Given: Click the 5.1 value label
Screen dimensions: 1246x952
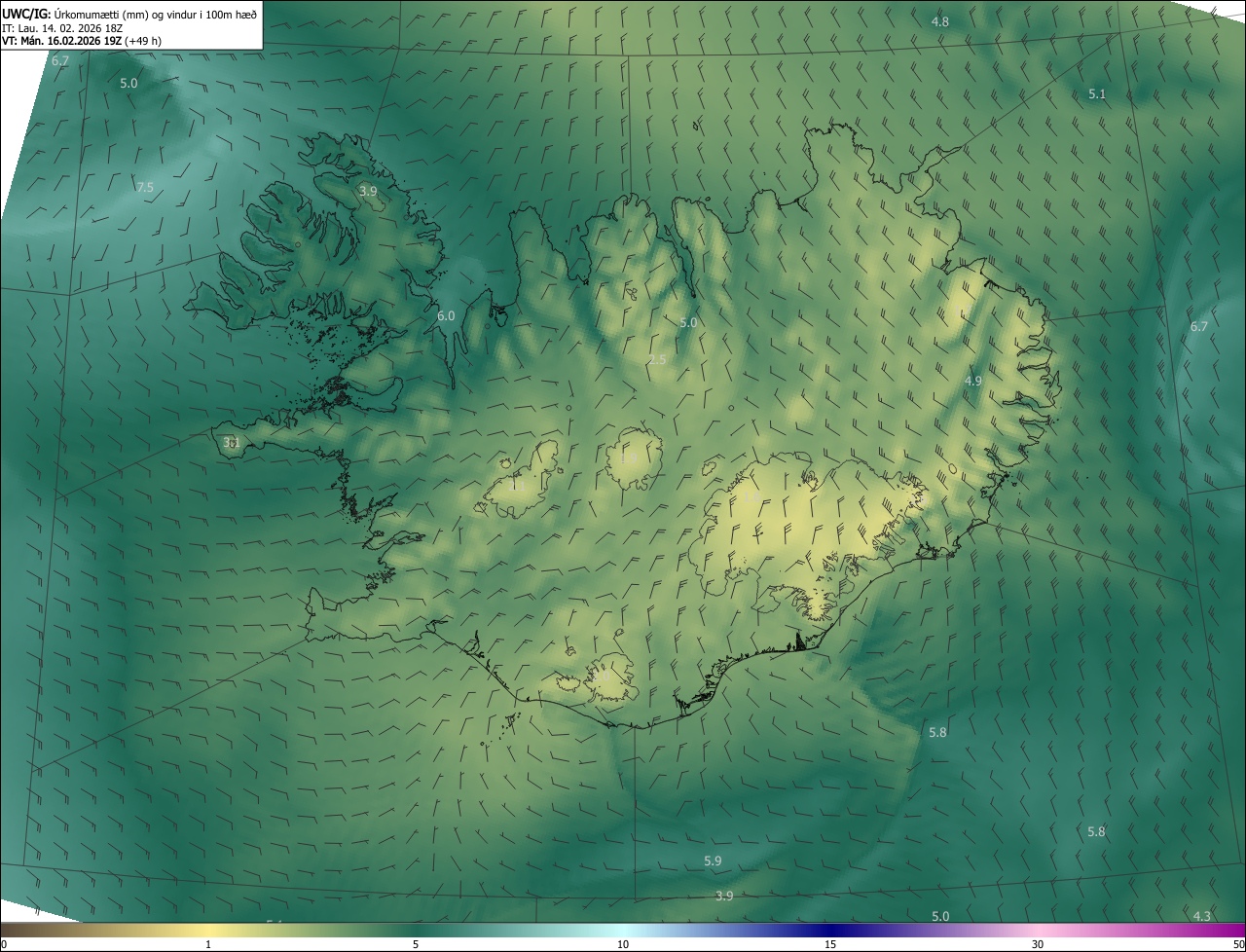Looking at the screenshot, I should pos(1097,94).
